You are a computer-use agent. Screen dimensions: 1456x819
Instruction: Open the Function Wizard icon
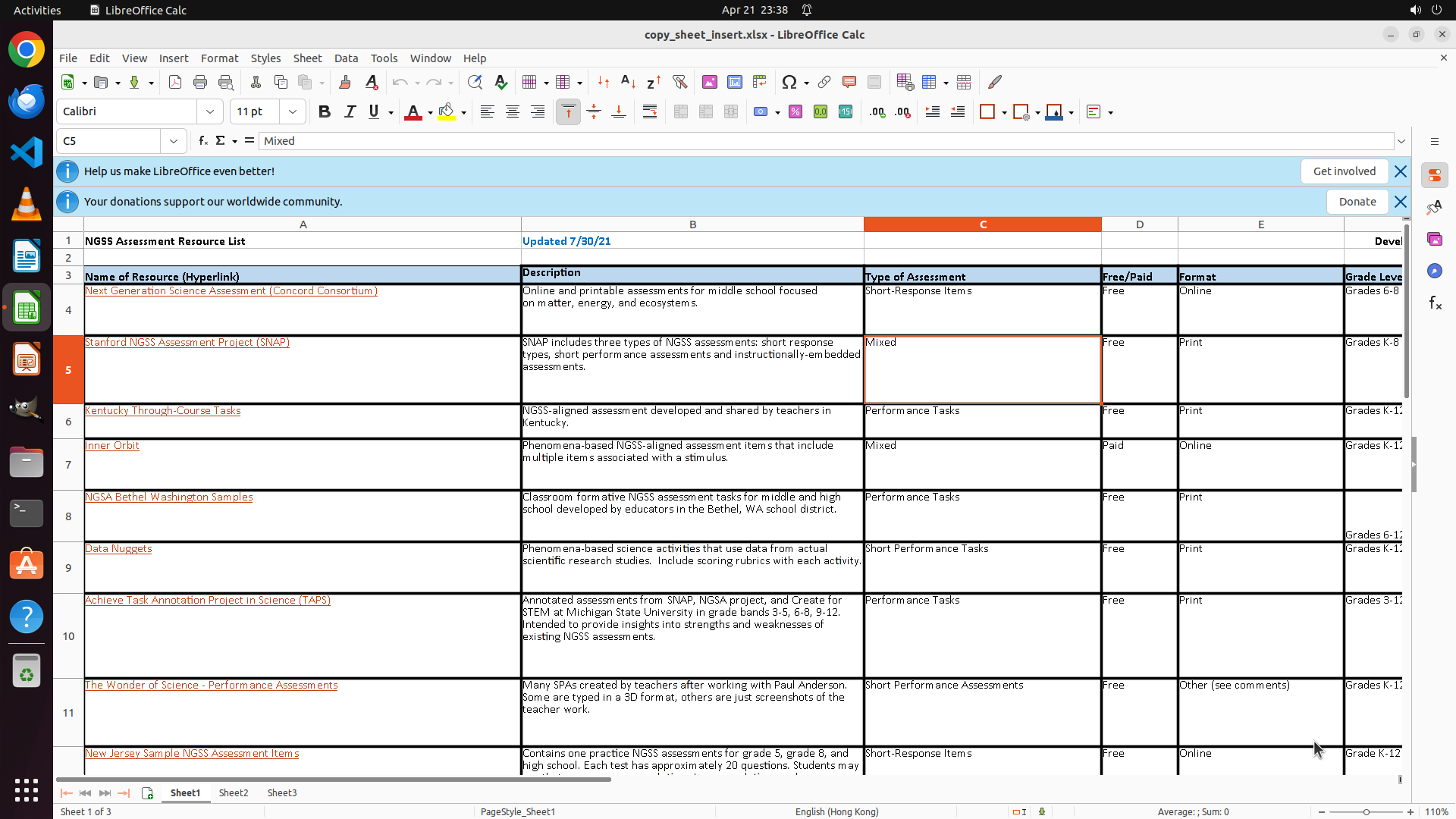(x=202, y=141)
